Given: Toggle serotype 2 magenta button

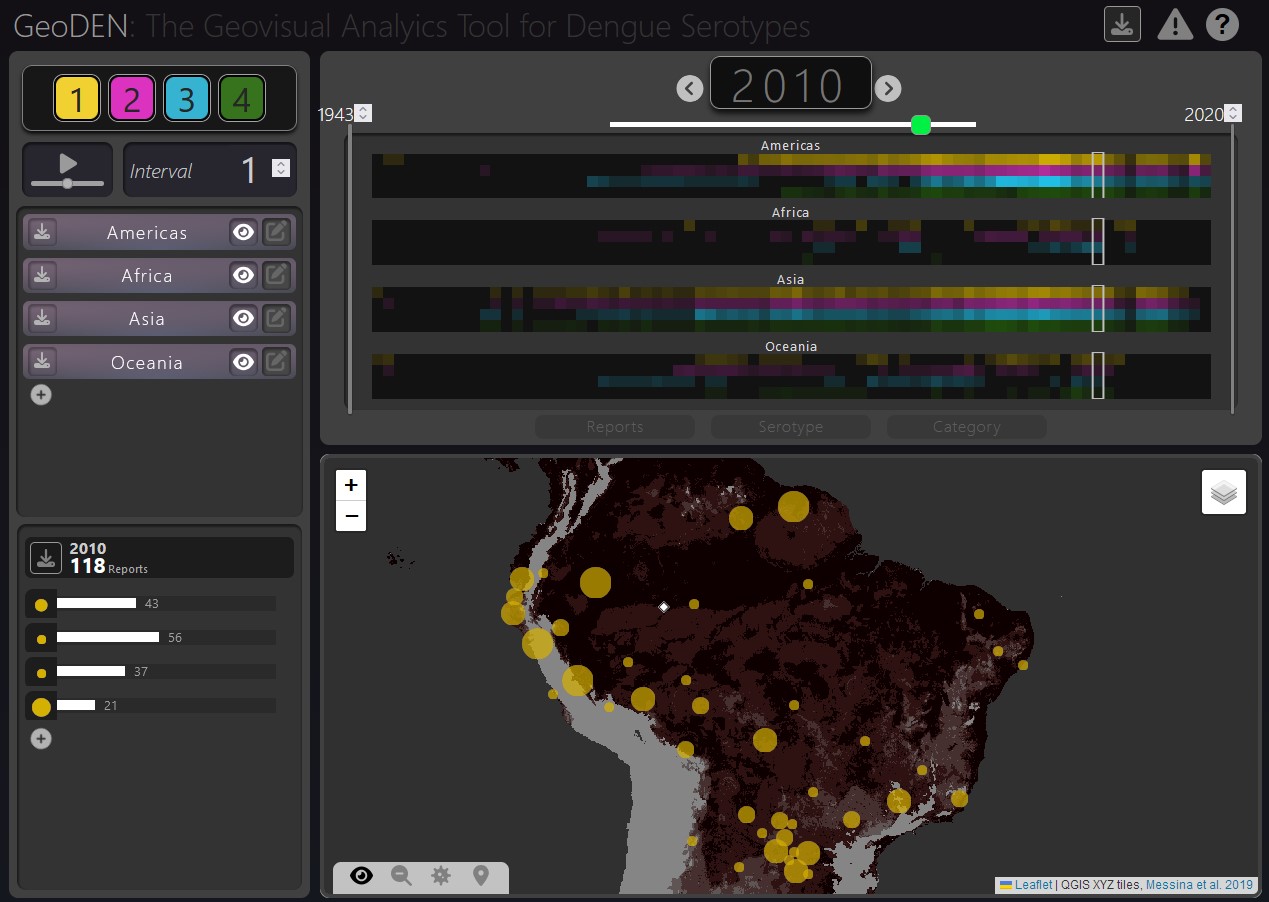Looking at the screenshot, I should coord(132,99).
